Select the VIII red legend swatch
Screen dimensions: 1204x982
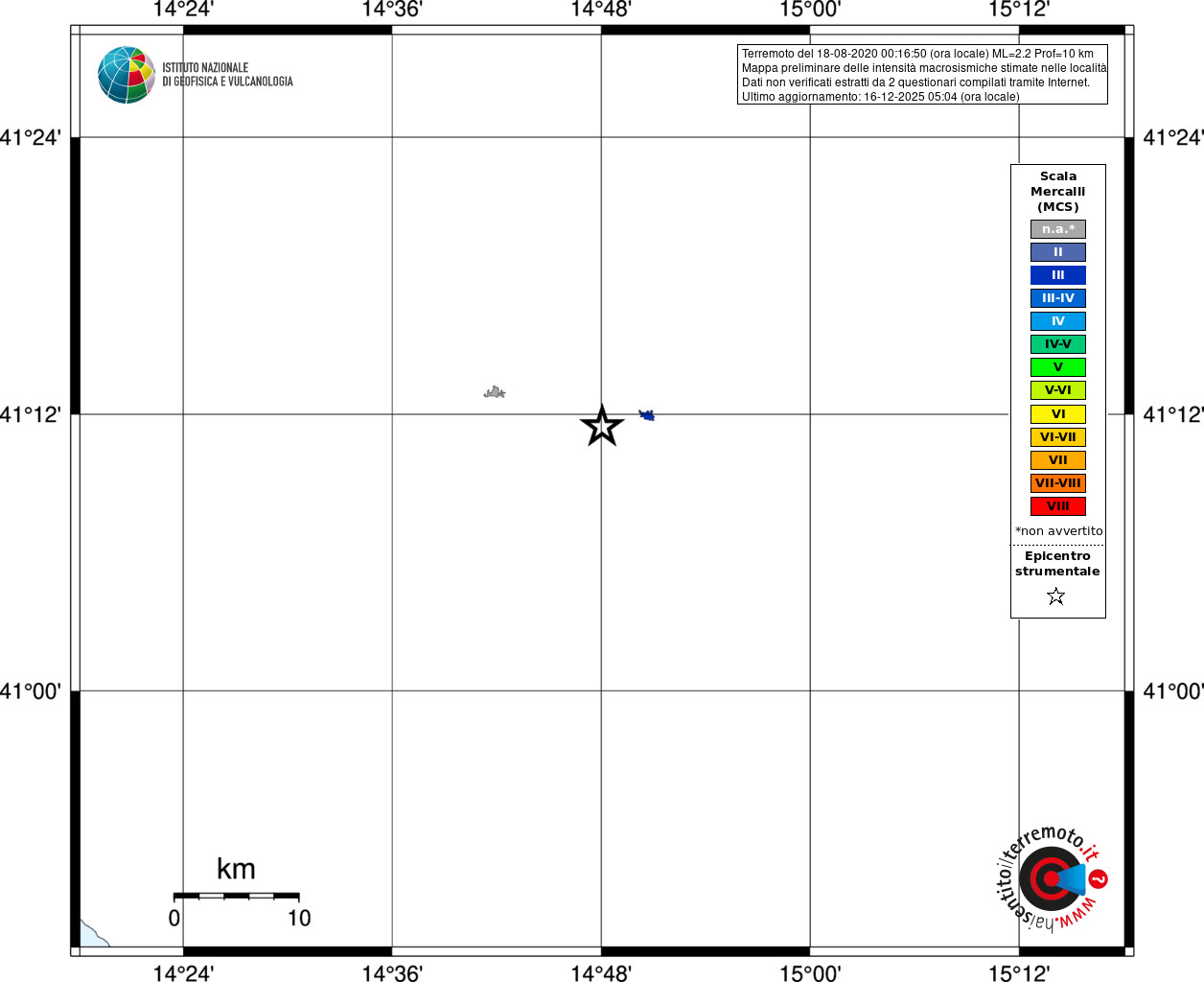click(1058, 506)
